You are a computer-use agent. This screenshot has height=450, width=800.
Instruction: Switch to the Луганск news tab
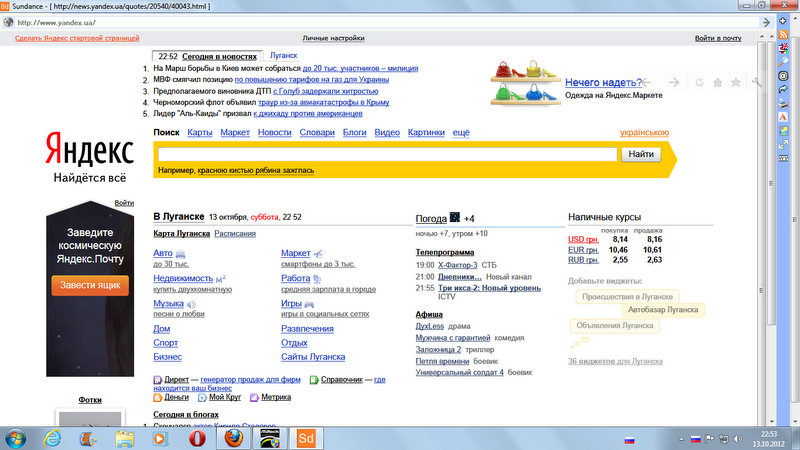click(x=284, y=55)
